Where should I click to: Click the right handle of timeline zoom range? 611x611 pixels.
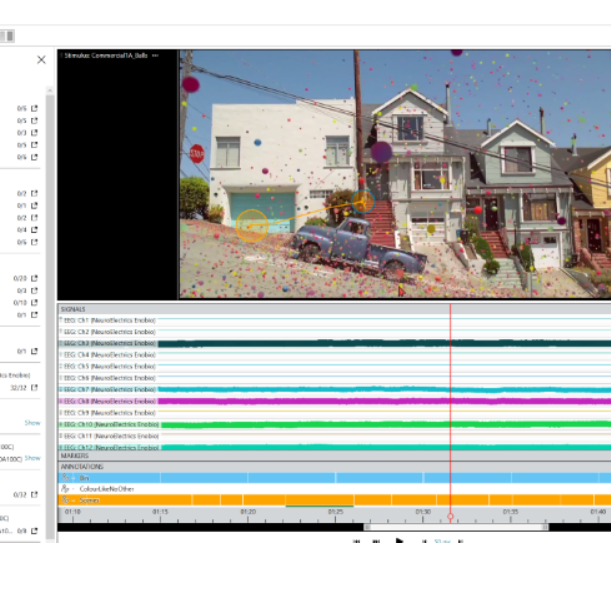pos(545,527)
